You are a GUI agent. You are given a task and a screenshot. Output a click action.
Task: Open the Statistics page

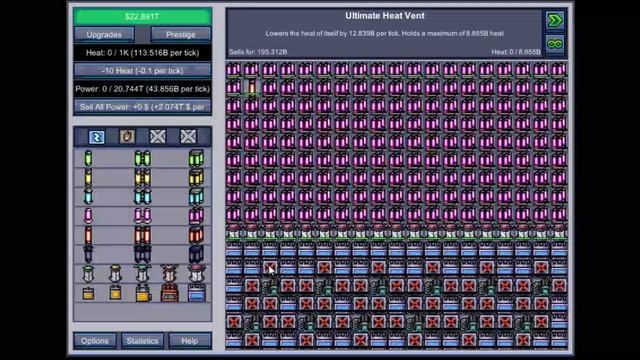coord(142,341)
